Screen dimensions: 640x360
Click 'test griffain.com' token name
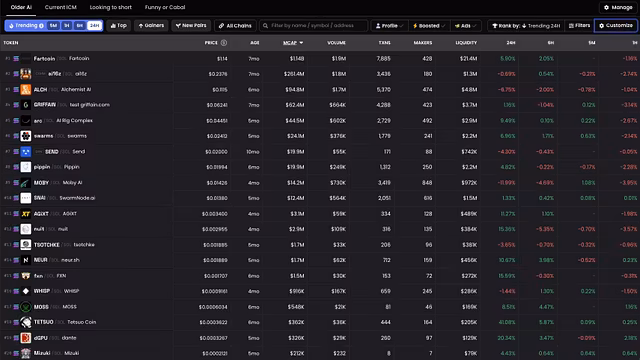[x=90, y=105]
